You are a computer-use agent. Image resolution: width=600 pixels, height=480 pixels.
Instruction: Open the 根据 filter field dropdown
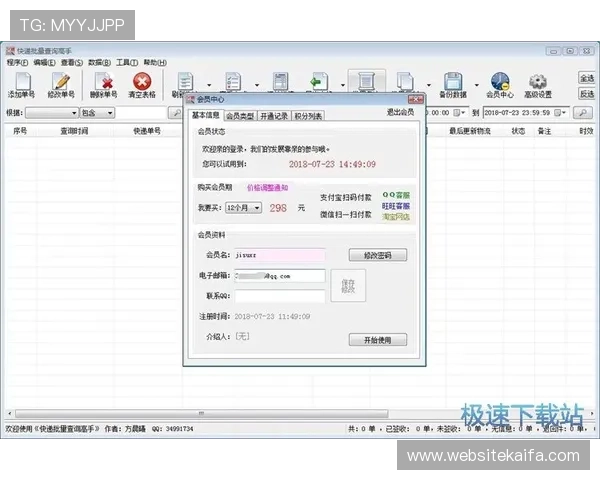52,113
